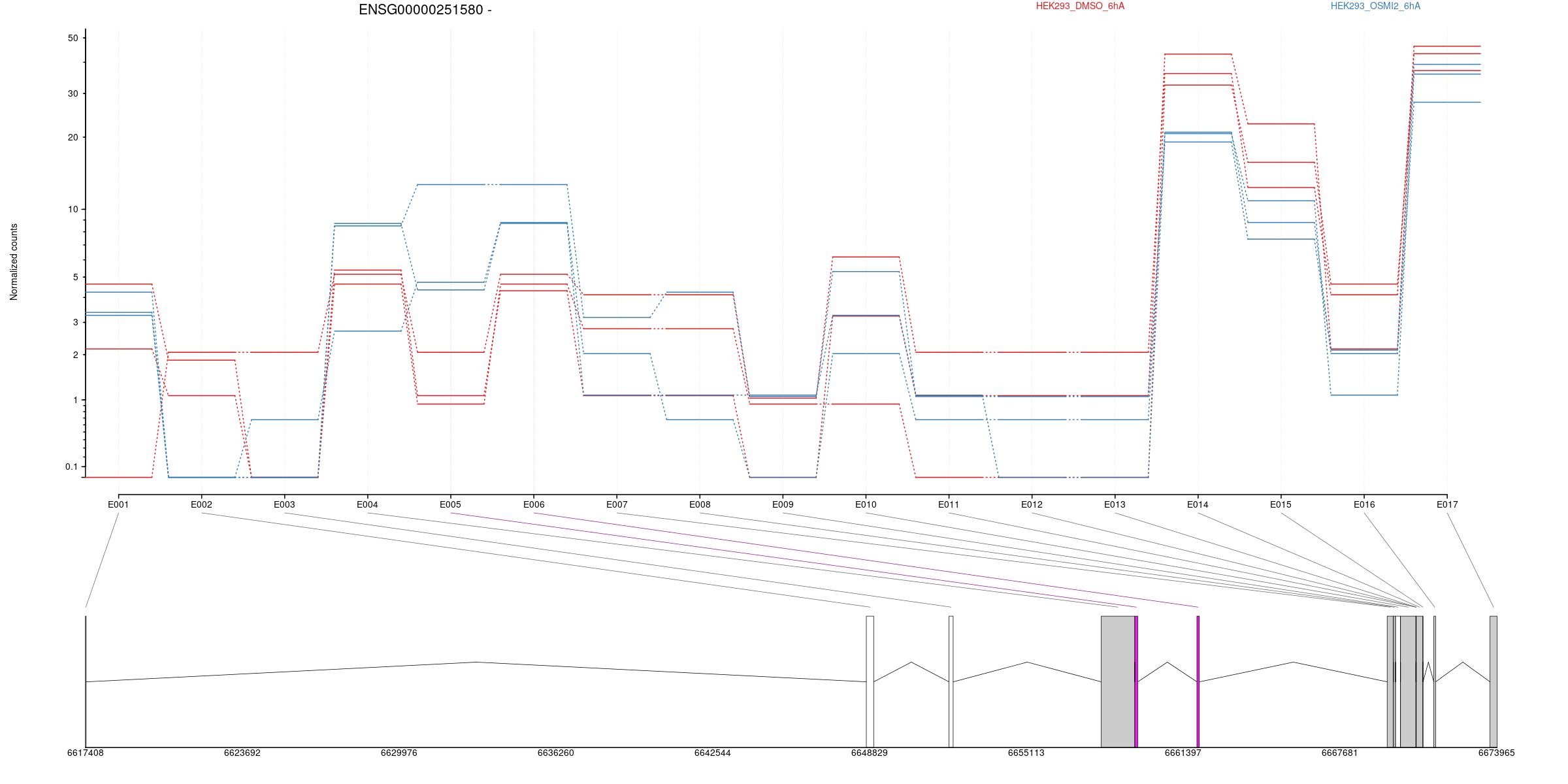The image size is (1568, 784).
Task: Click exon label E001
Action: tap(118, 504)
